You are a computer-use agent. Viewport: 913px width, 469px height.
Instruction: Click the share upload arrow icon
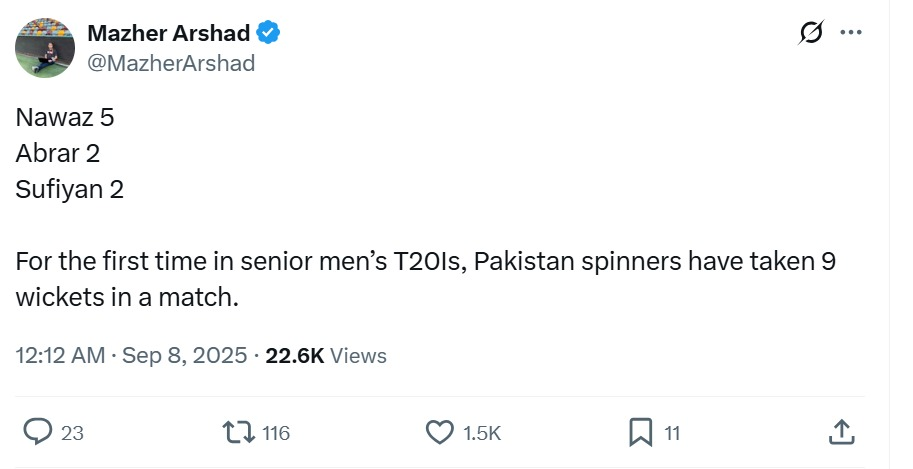click(842, 432)
